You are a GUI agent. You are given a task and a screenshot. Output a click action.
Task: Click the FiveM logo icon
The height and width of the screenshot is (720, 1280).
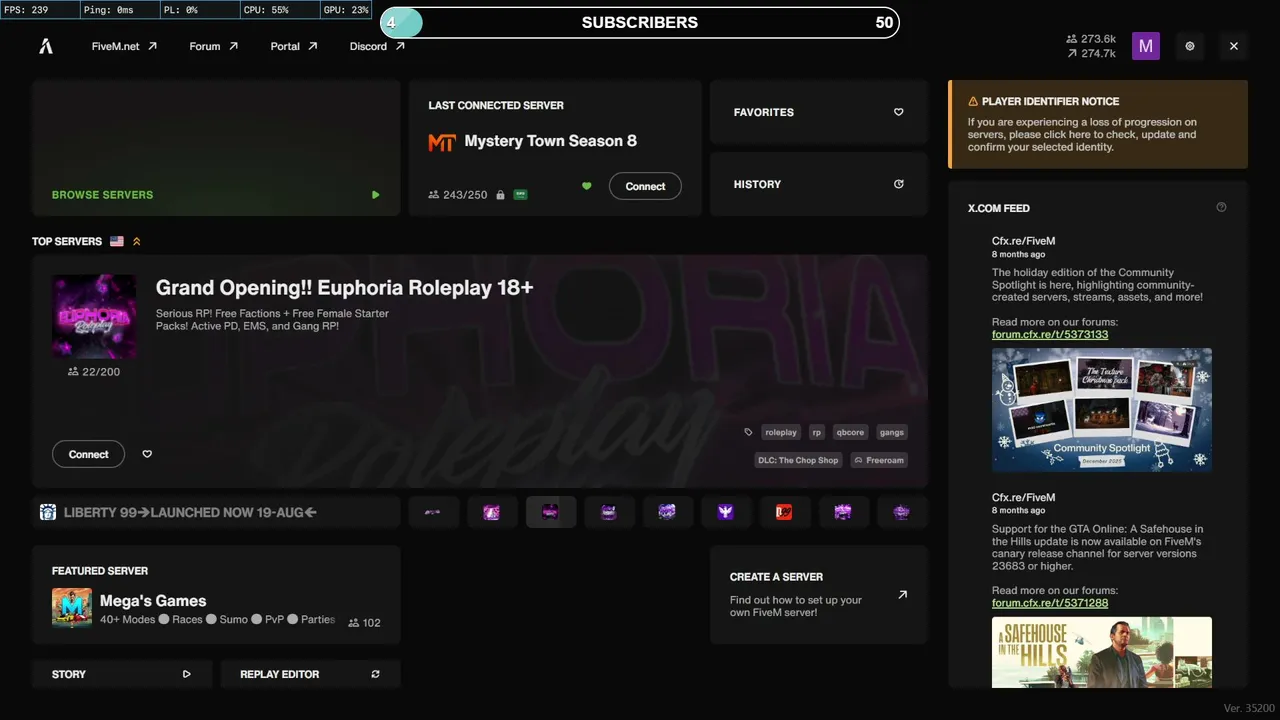[46, 46]
